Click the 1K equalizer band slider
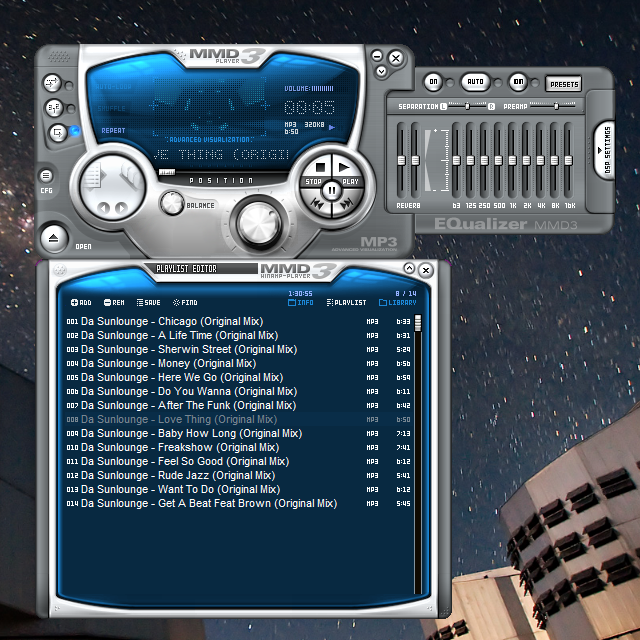 click(513, 160)
